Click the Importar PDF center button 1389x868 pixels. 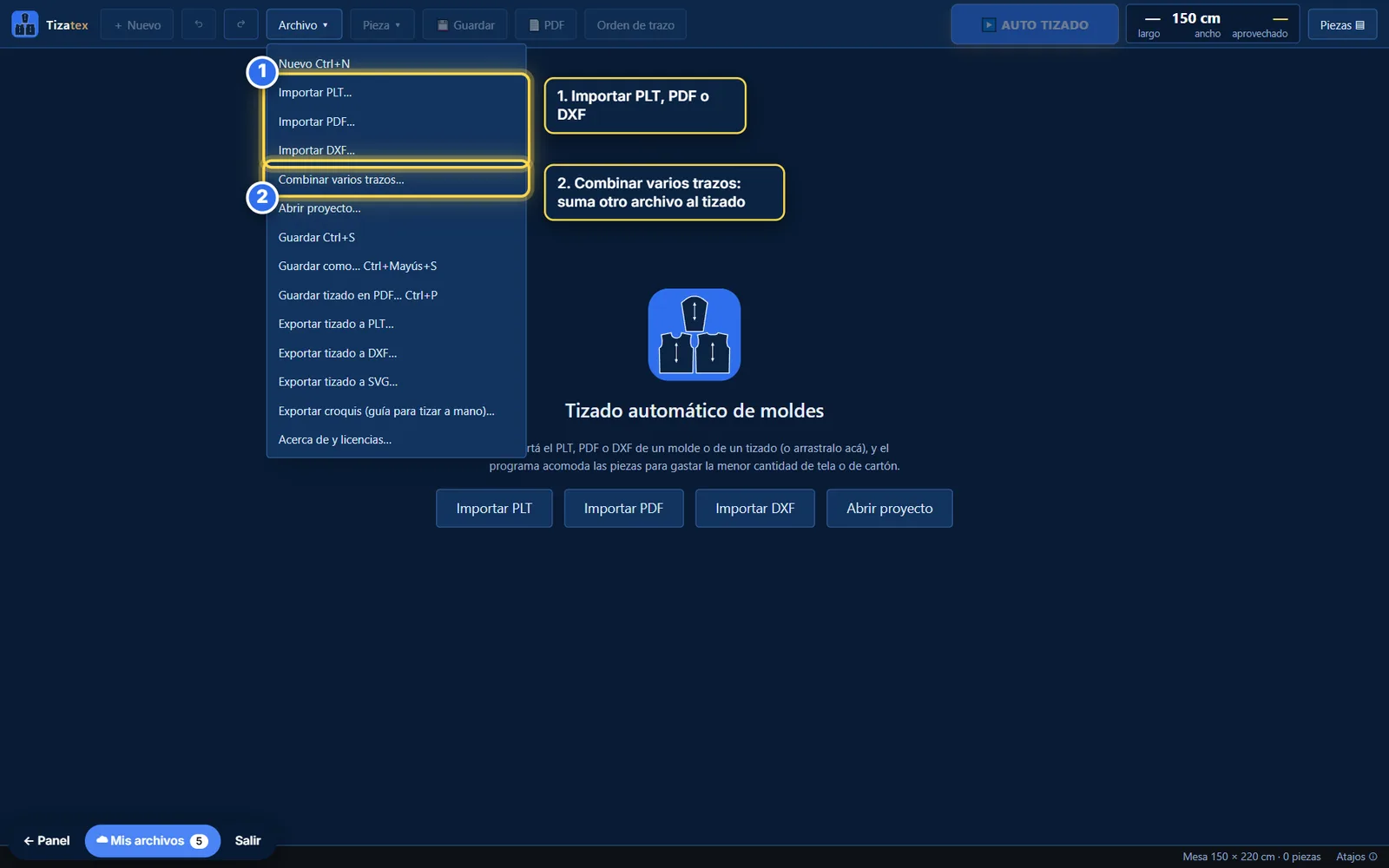pos(623,508)
